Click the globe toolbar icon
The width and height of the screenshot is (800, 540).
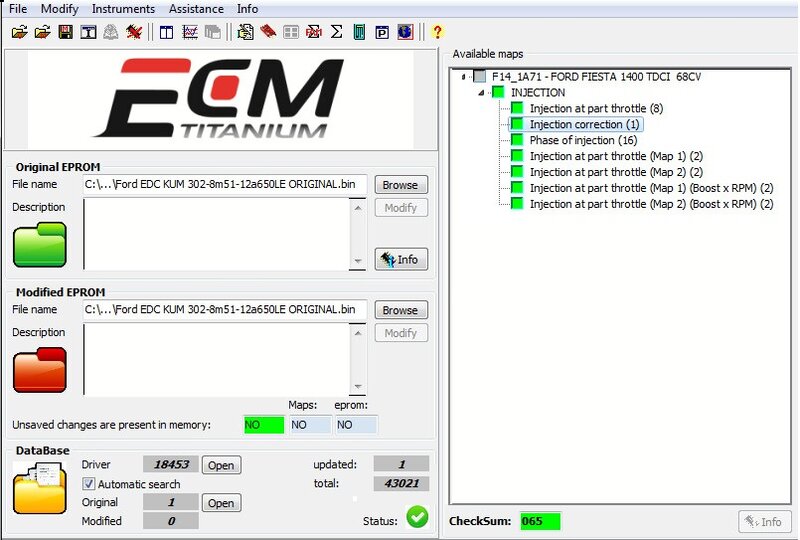tap(405, 32)
